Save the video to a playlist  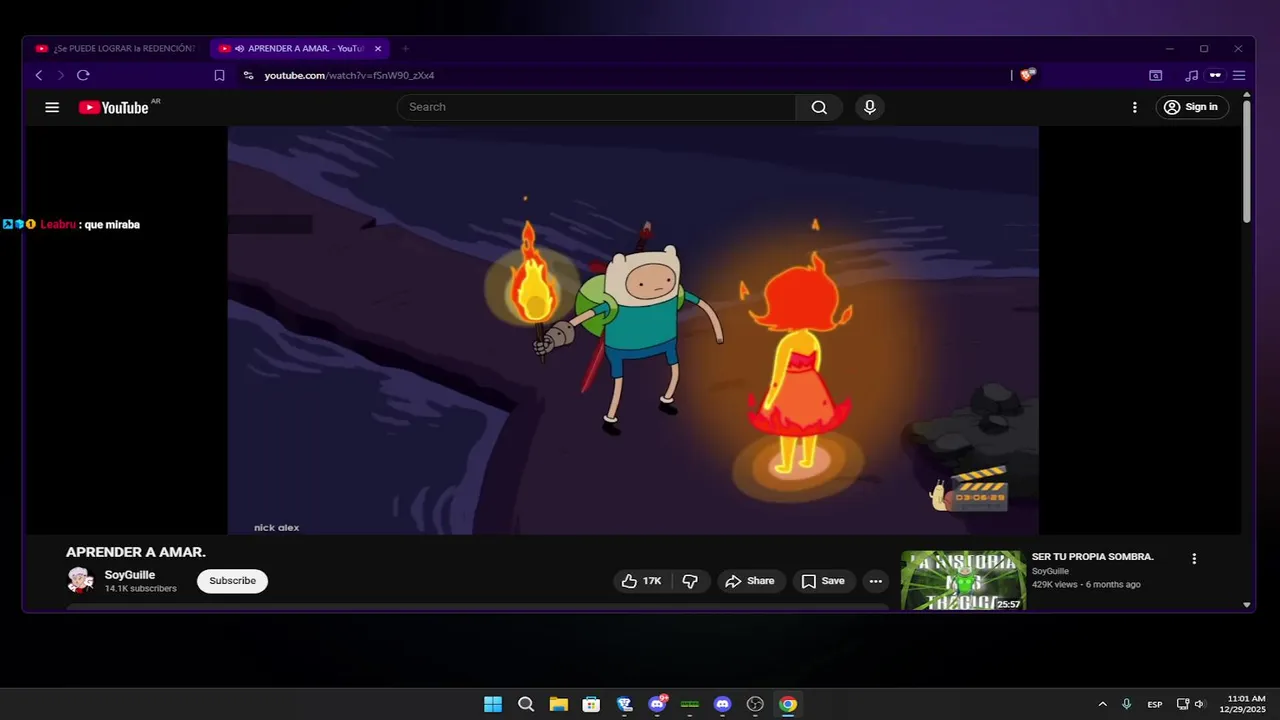click(x=823, y=581)
